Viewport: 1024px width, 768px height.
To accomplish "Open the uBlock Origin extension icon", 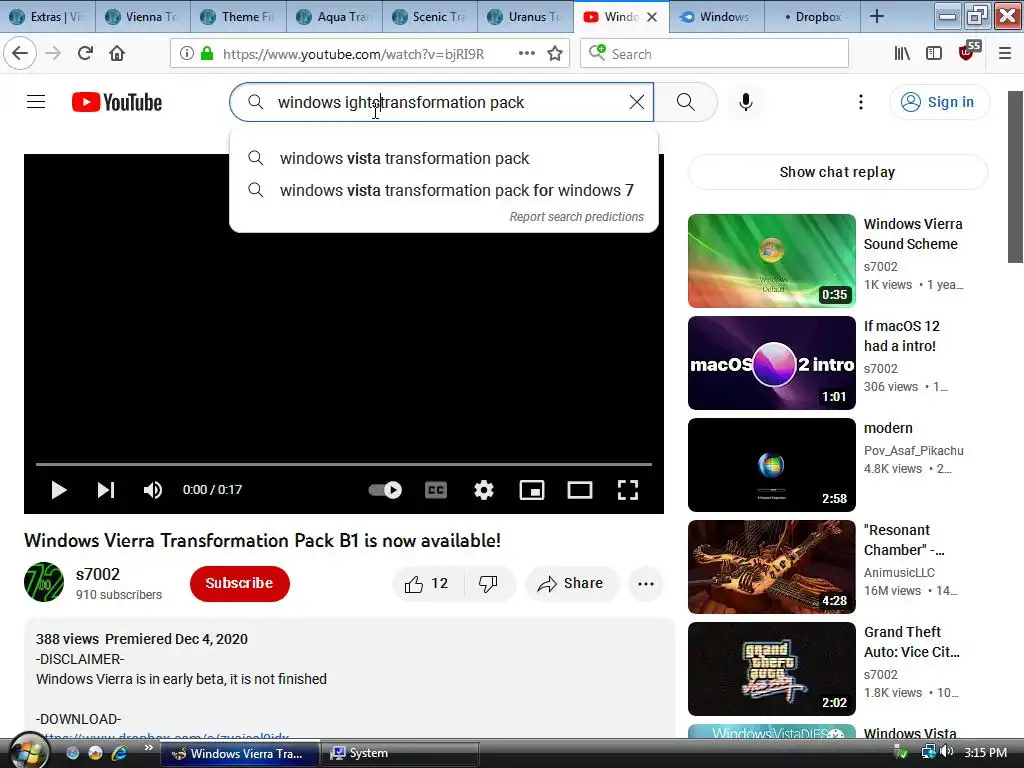I will pos(968,52).
